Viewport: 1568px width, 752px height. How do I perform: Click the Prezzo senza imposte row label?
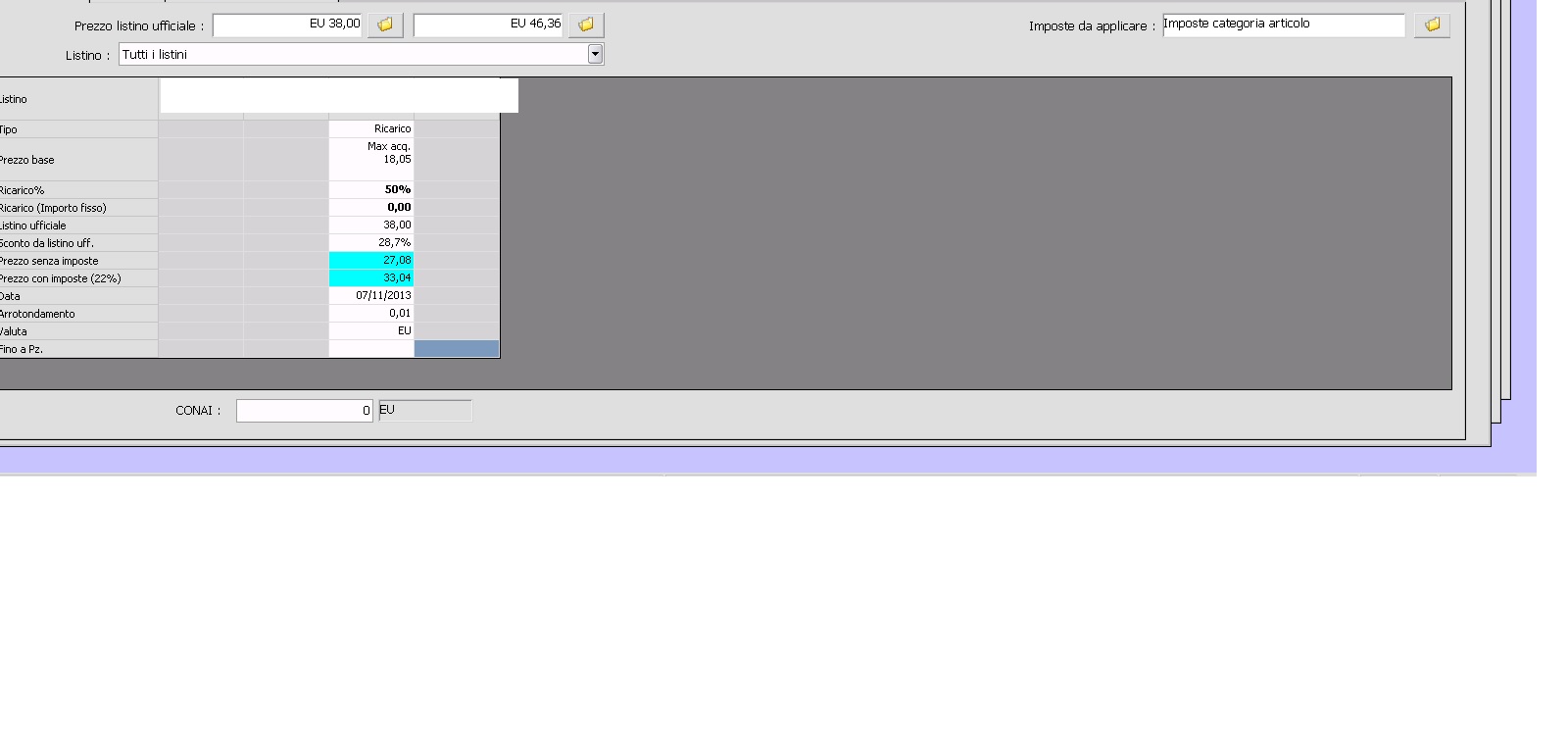[49, 262]
